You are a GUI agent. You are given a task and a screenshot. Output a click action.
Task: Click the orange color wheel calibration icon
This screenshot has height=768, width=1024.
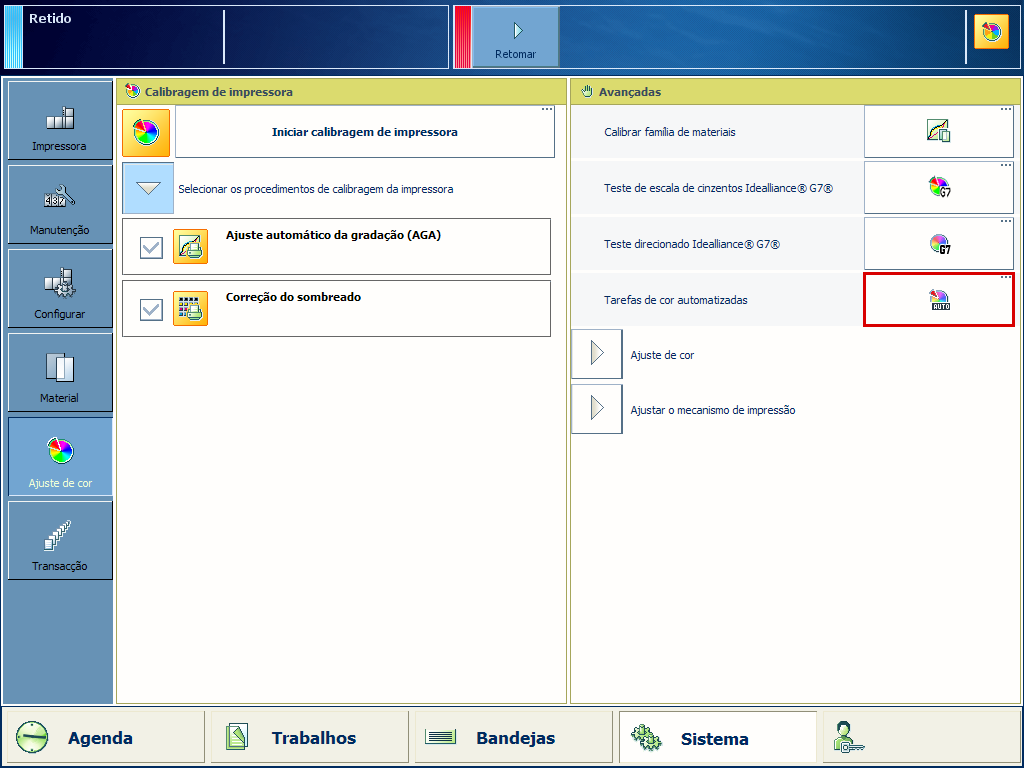[146, 133]
